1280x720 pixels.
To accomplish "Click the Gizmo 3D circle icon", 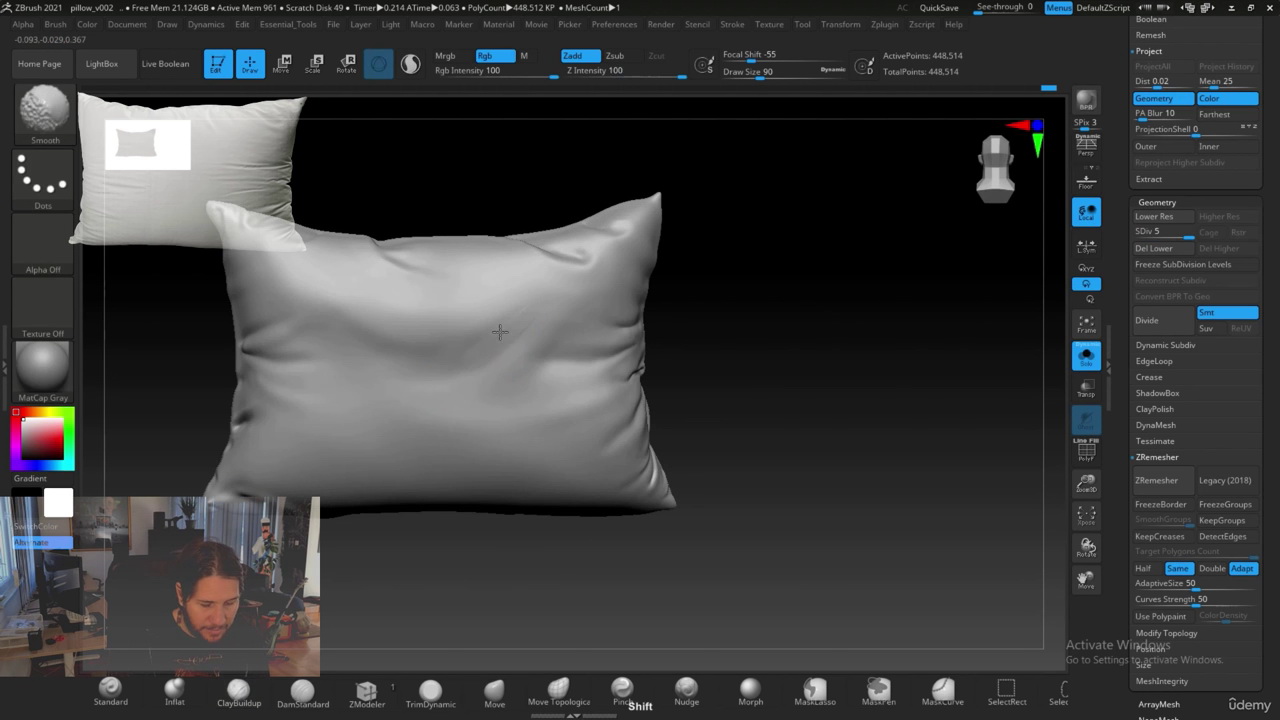I will tap(378, 64).
